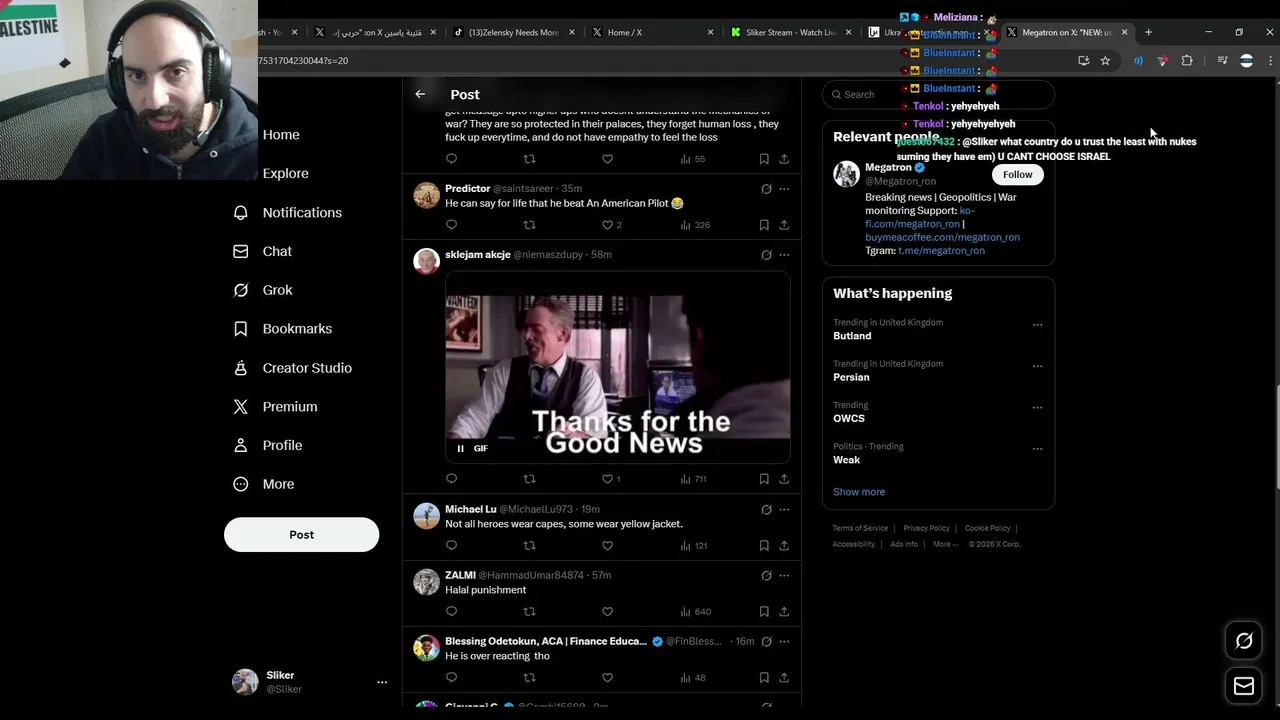Switch to Sliker Stream browser tab
This screenshot has height=720, width=1280.
click(790, 32)
